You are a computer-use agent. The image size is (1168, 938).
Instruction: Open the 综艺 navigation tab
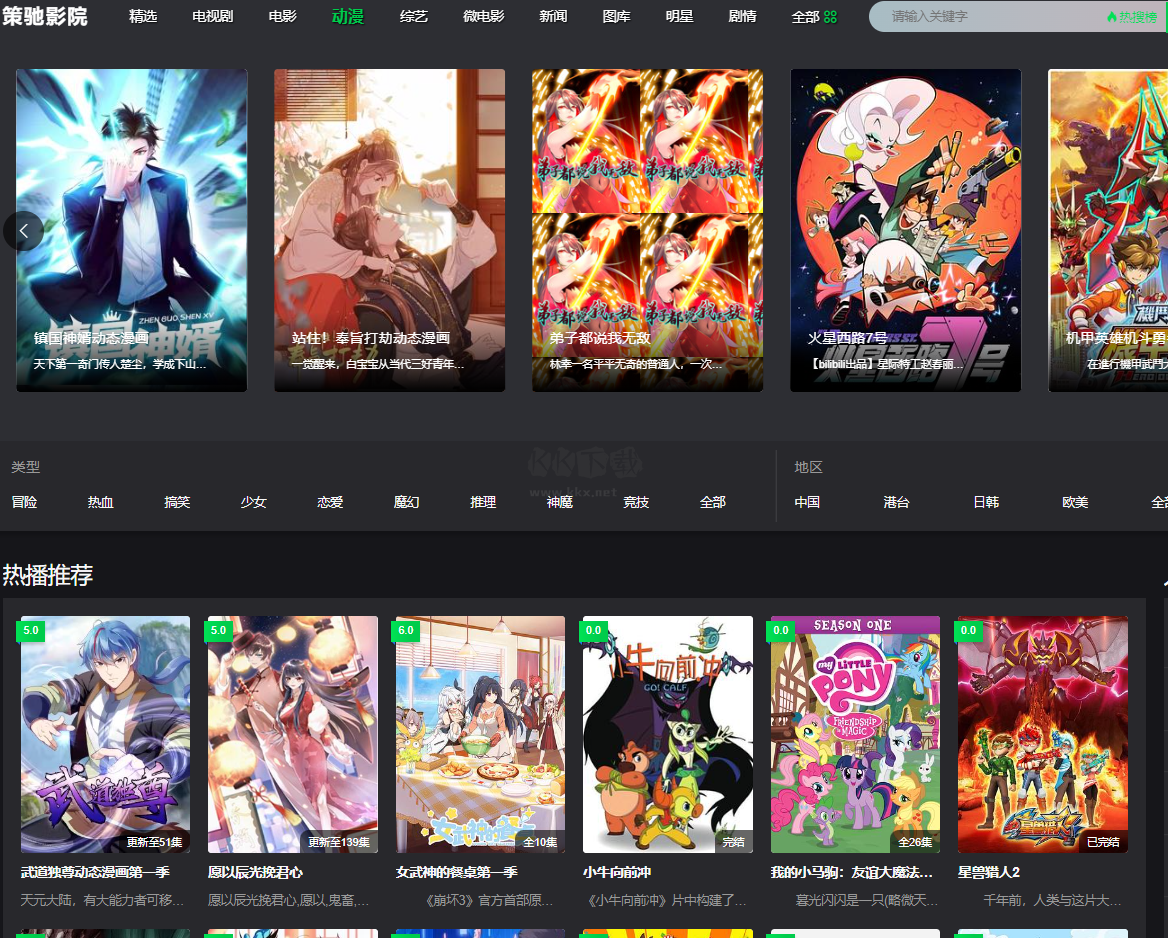pos(414,16)
